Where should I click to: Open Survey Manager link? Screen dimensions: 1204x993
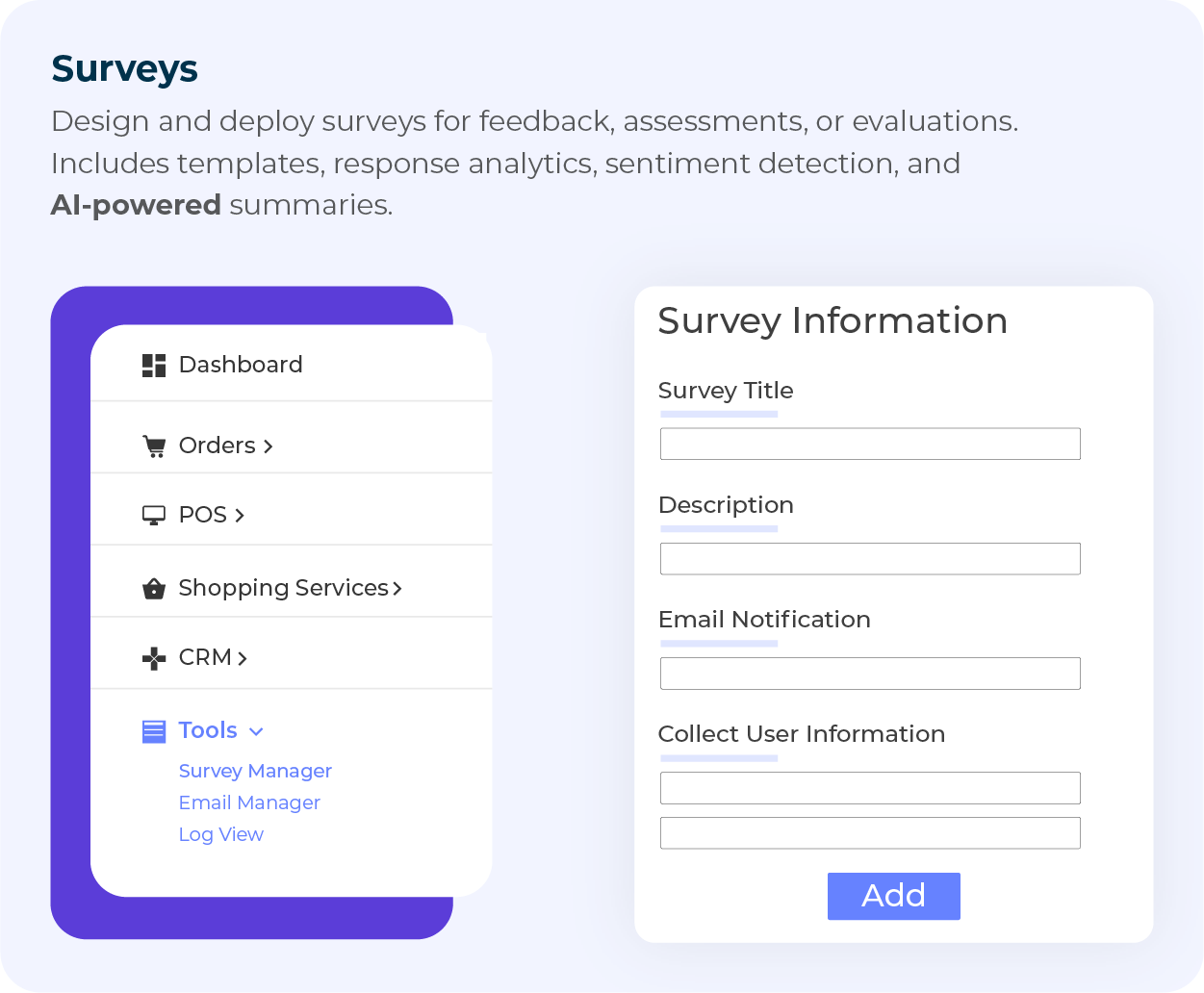(x=255, y=771)
